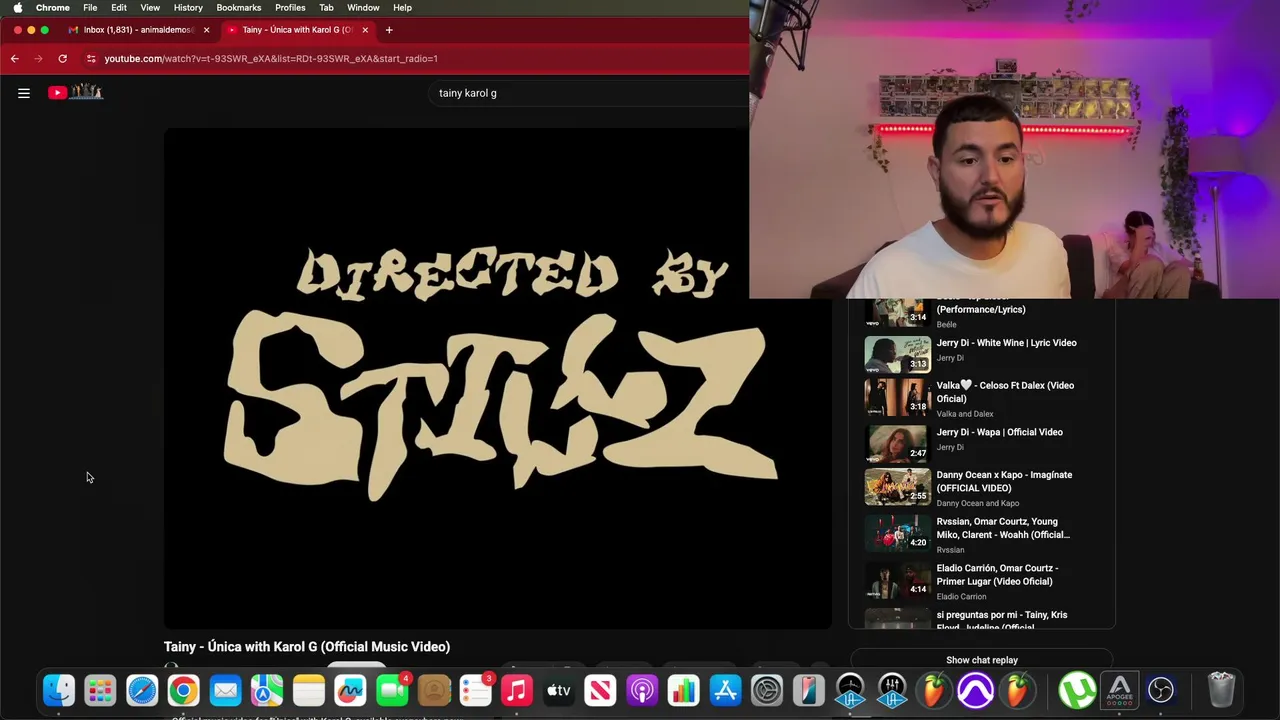Open a new Chrome tab with plus button
The width and height of the screenshot is (1280, 720).
click(389, 30)
